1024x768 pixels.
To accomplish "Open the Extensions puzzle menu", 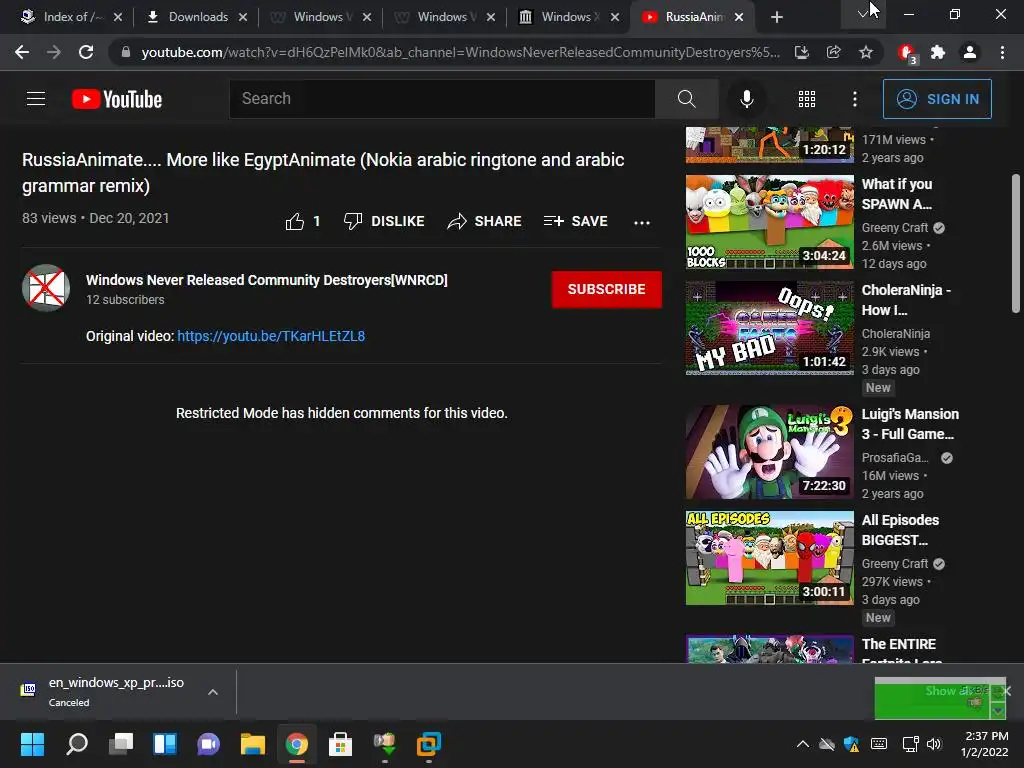I will pyautogui.click(x=938, y=52).
